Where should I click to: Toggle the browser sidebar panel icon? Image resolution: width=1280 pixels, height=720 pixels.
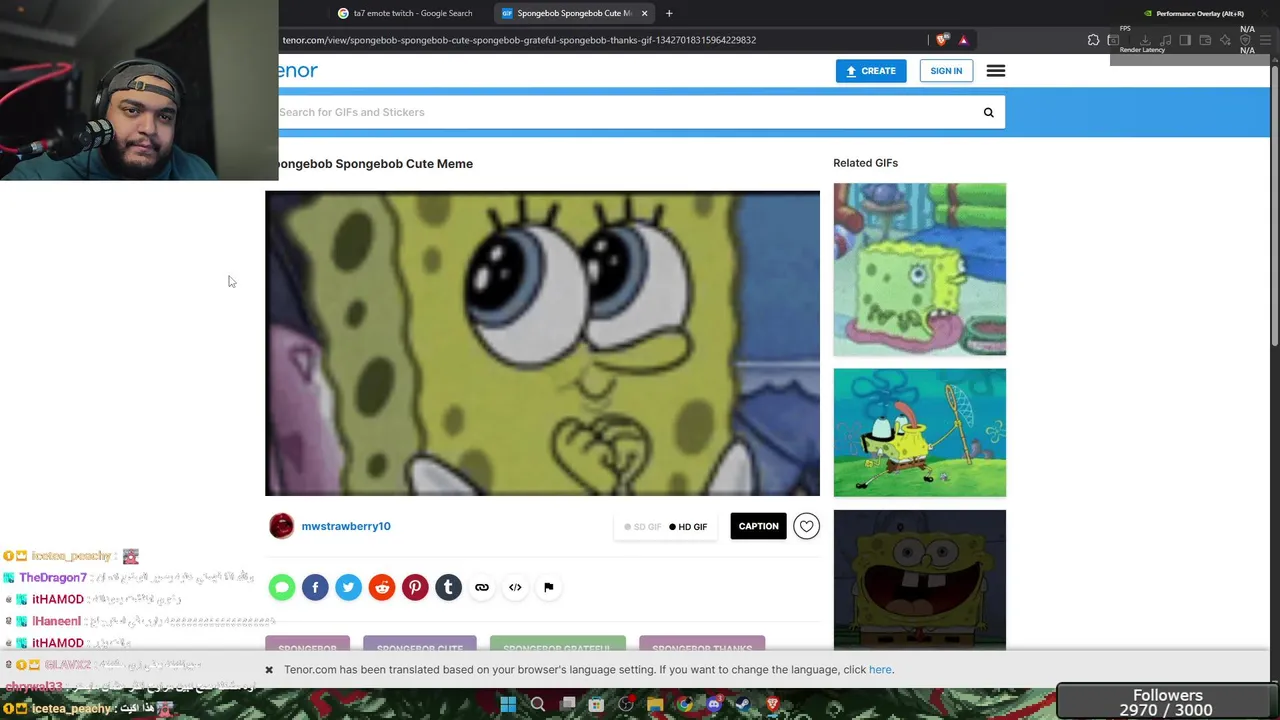click(1185, 40)
